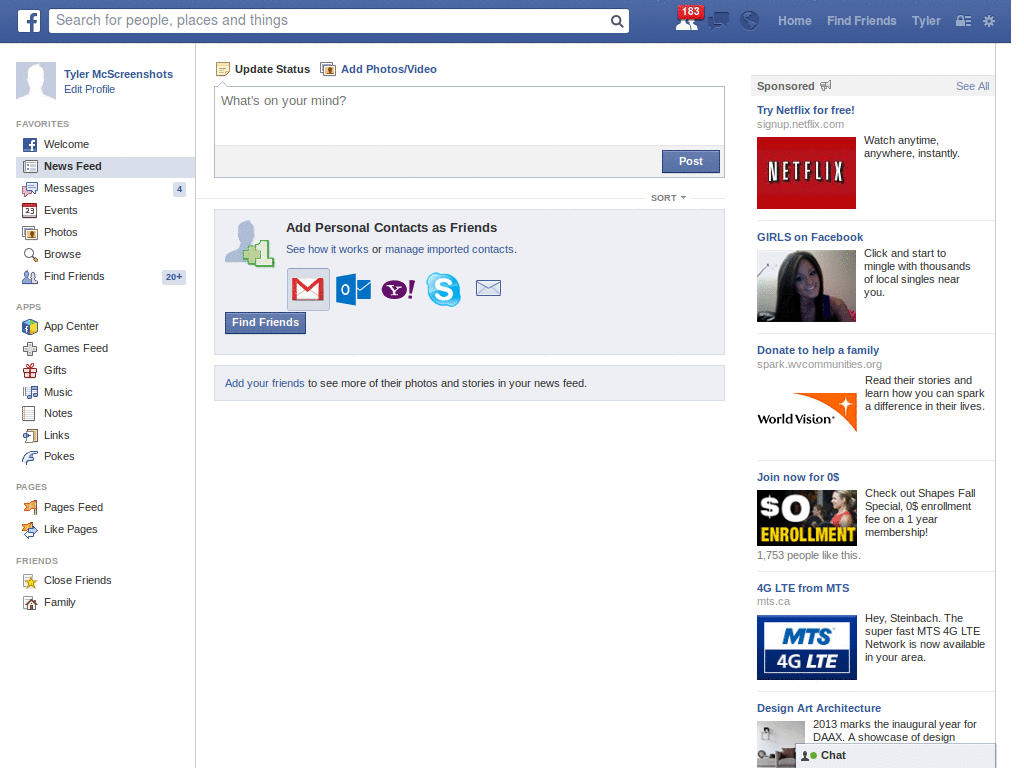Viewport: 1024px width, 768px height.
Task: Open Join now for 0$ ad title
Action: (798, 477)
